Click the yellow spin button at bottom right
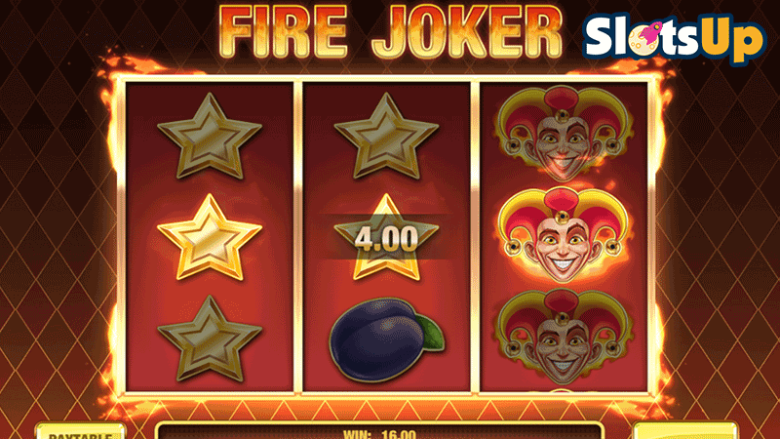The height and width of the screenshot is (439, 780). pyautogui.click(x=686, y=431)
